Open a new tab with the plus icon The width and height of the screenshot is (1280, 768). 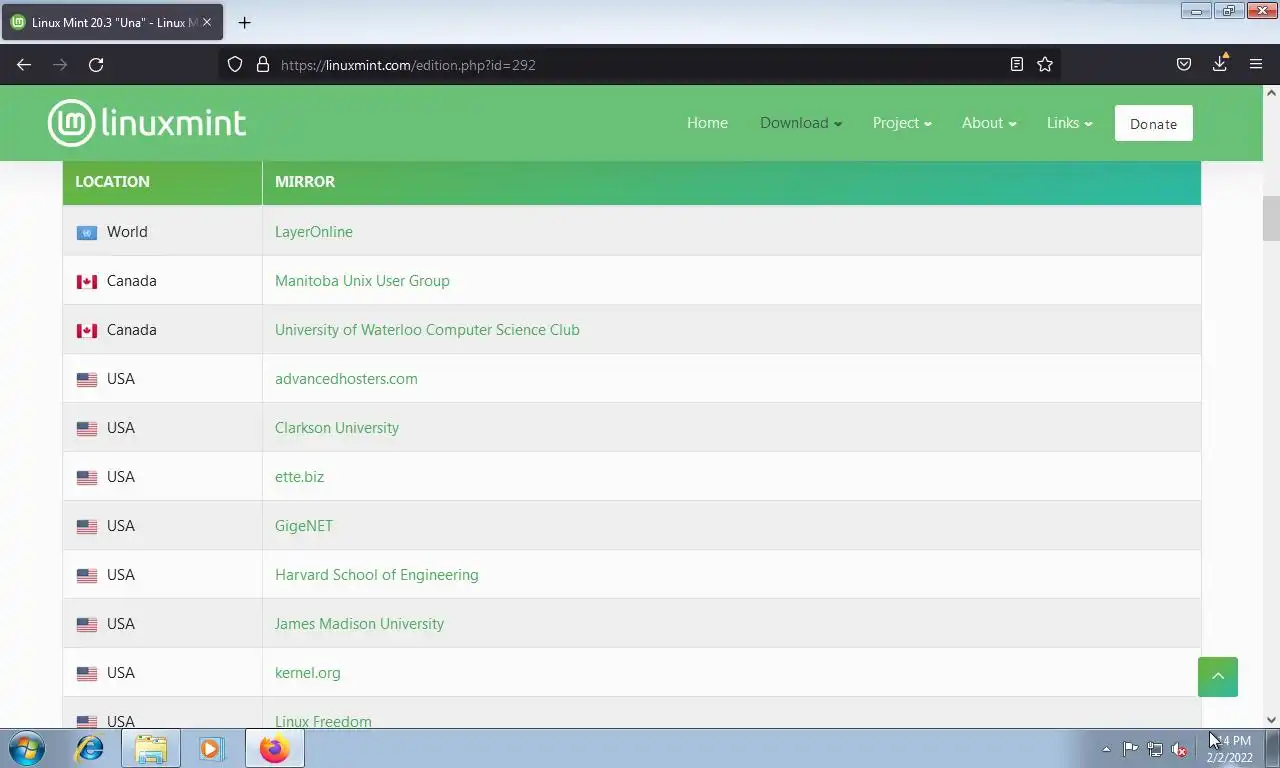244,22
